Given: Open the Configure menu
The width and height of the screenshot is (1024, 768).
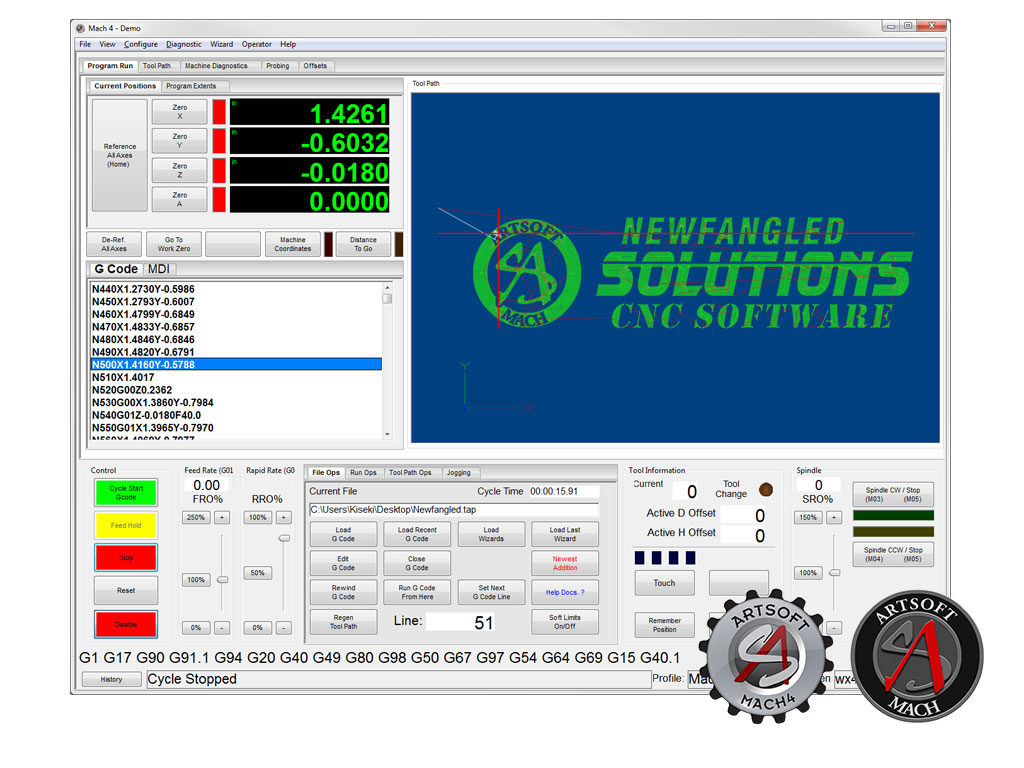Looking at the screenshot, I should [141, 44].
